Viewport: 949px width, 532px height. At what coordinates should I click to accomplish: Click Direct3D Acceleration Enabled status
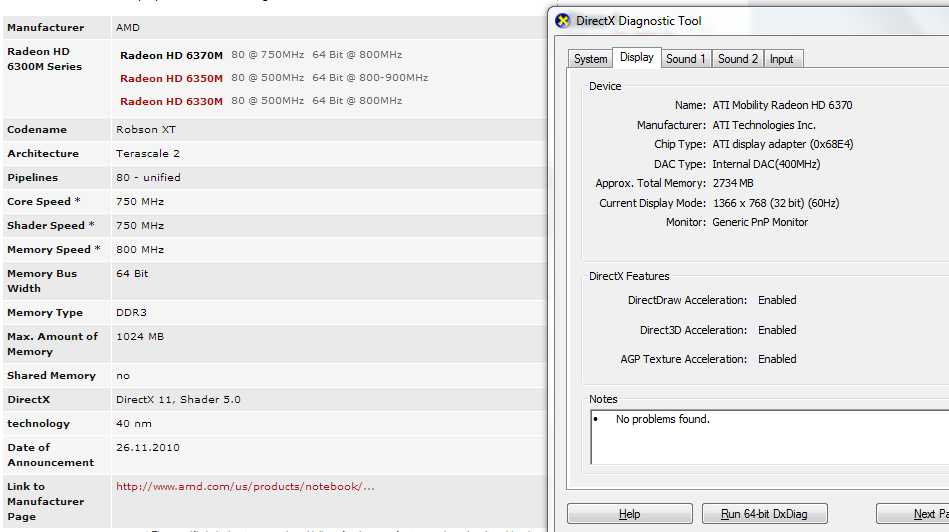[x=777, y=330]
